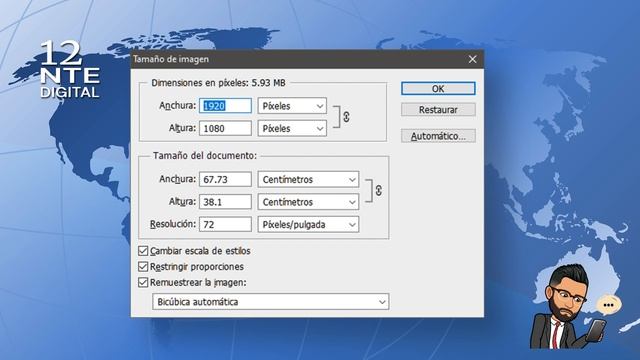Click the Resolución field showing 72
The image size is (640, 360).
click(225, 224)
